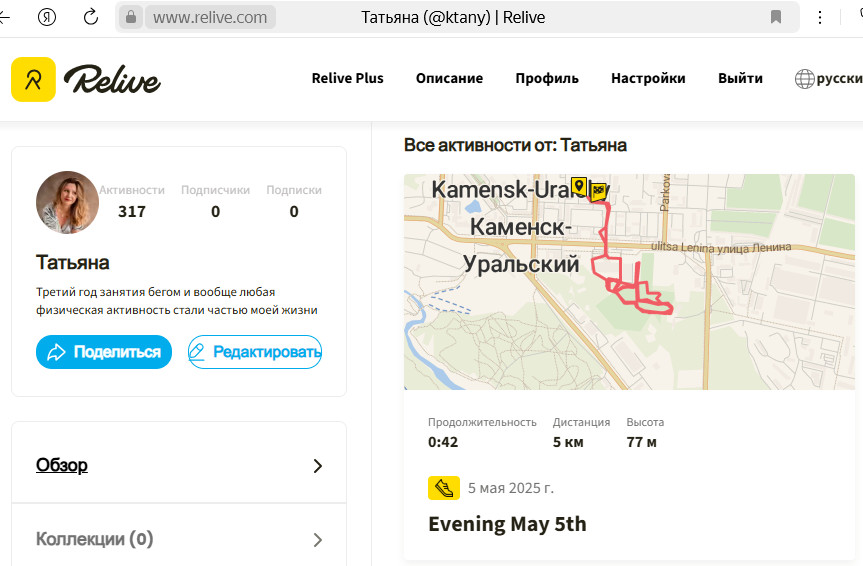Open the Evening May 5th activity title
Viewport: 863px width, 566px height.
click(507, 524)
